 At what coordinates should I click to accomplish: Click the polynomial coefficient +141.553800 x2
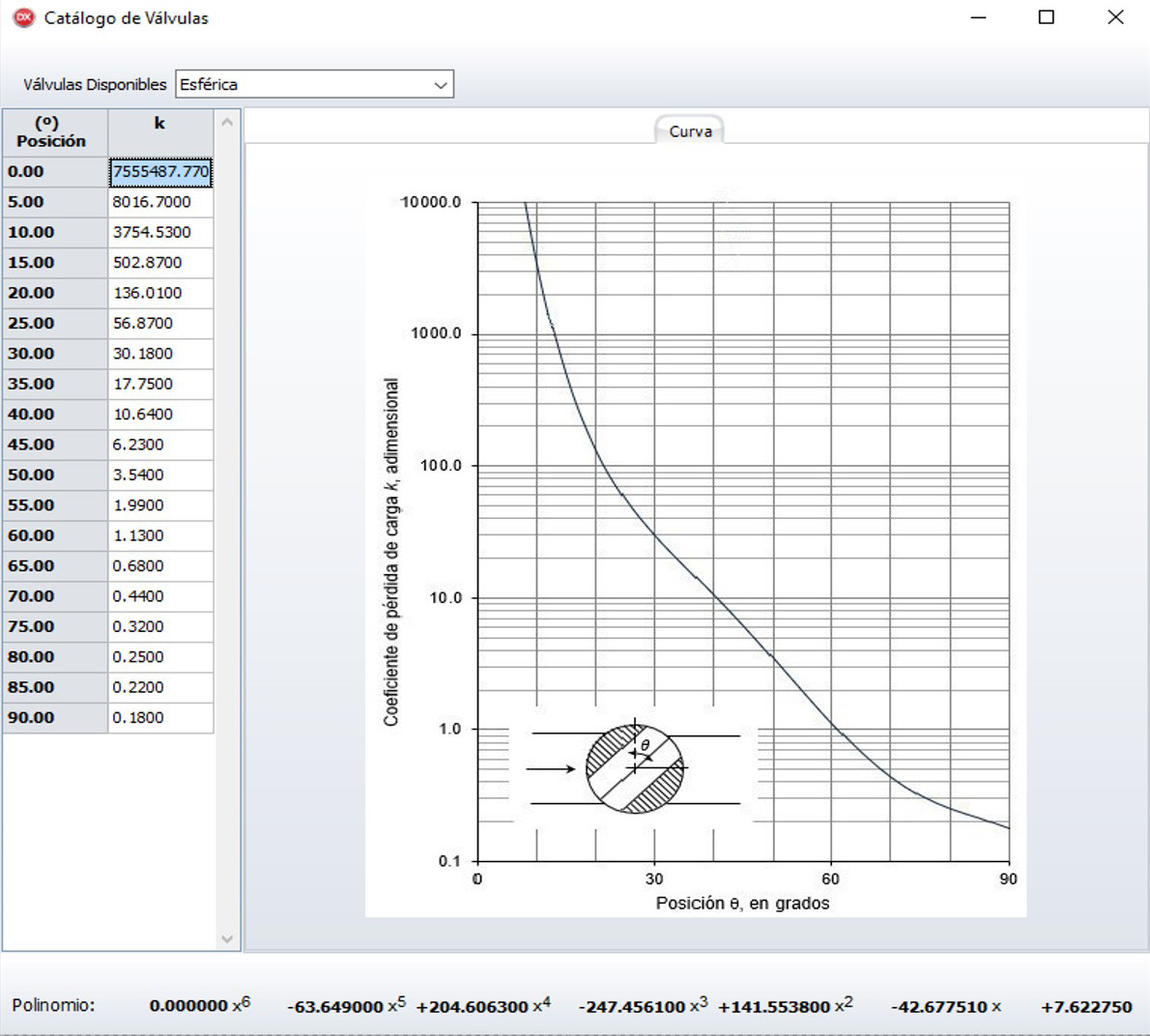785,1006
